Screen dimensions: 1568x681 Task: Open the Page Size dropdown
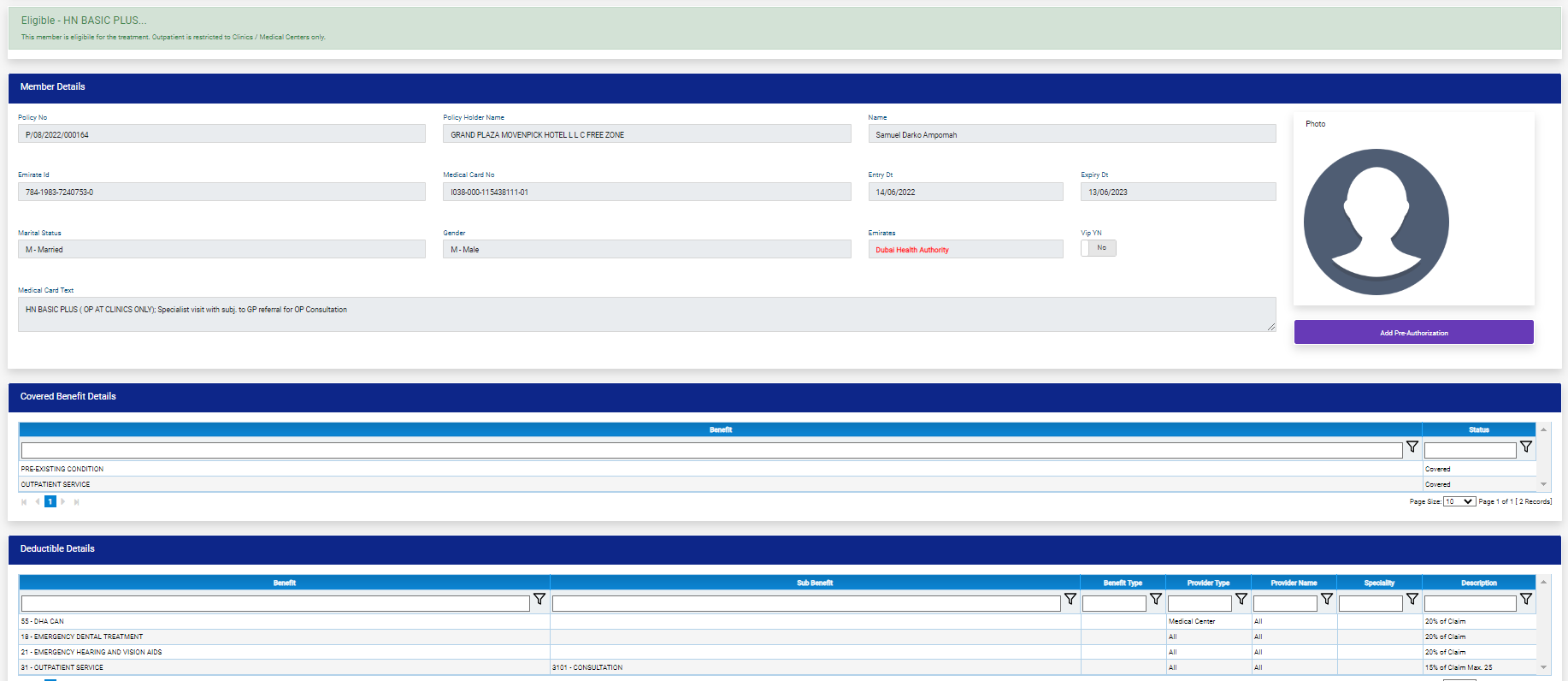pos(1459,502)
